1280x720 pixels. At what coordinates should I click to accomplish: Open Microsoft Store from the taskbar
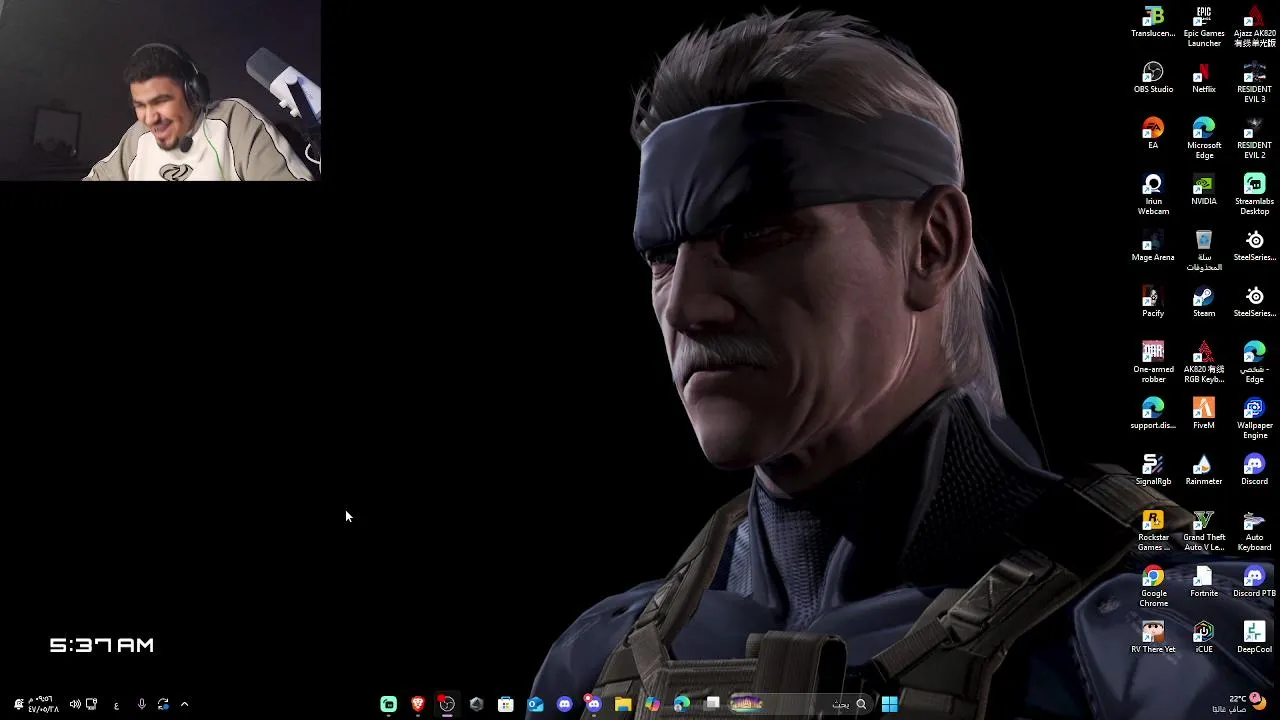[x=506, y=704]
